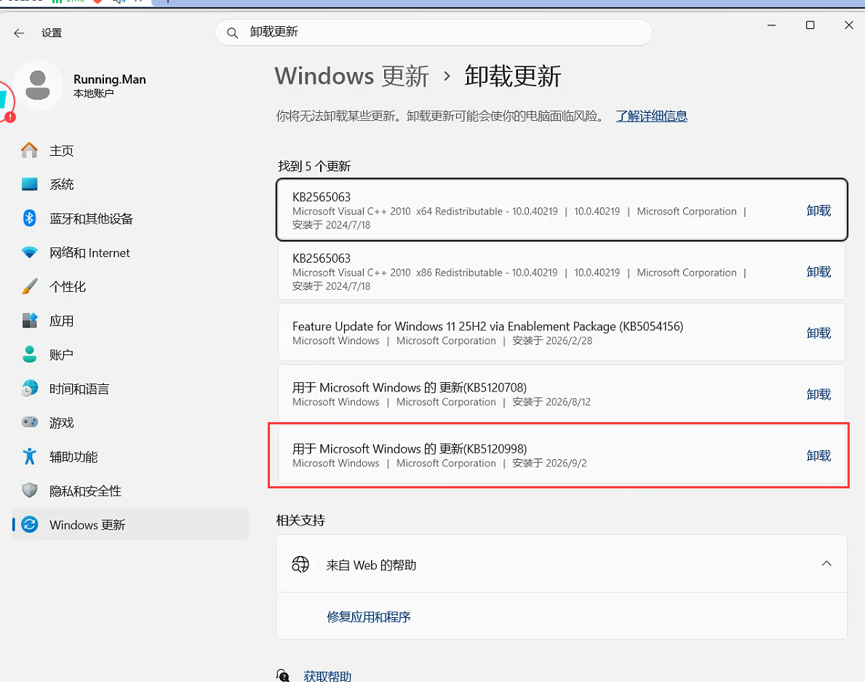Open the 主页 home icon
The width and height of the screenshot is (865, 682).
click(29, 150)
